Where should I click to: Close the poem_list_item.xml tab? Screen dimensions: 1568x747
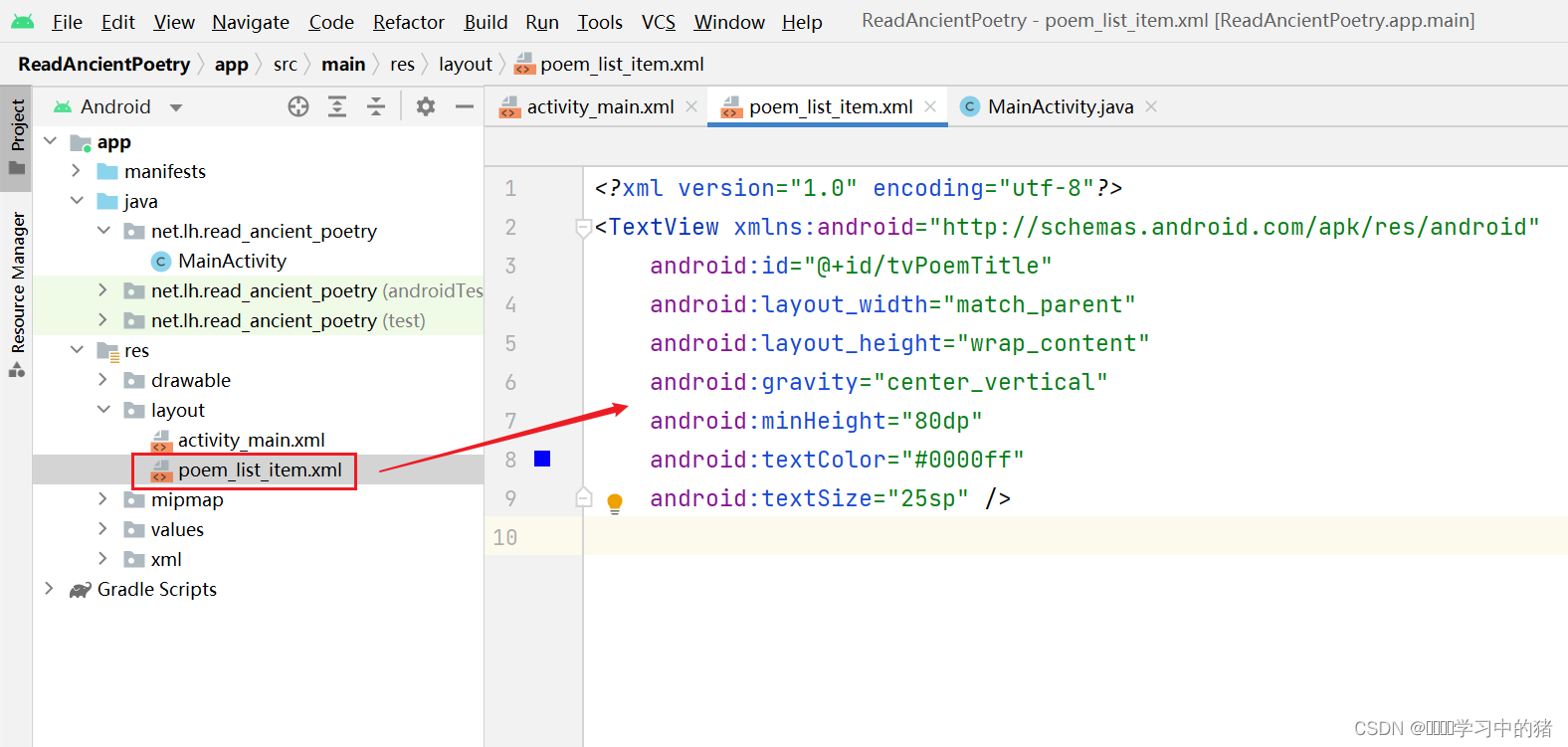[930, 106]
